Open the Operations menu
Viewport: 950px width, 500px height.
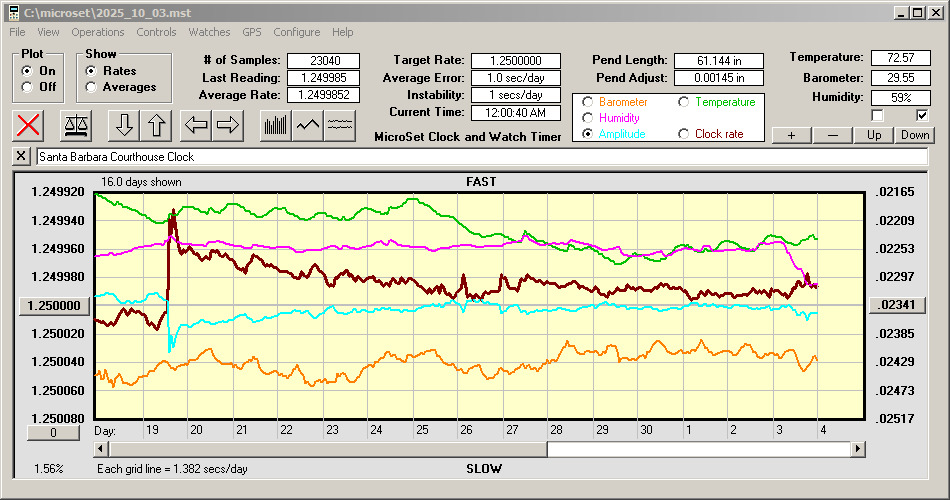98,32
